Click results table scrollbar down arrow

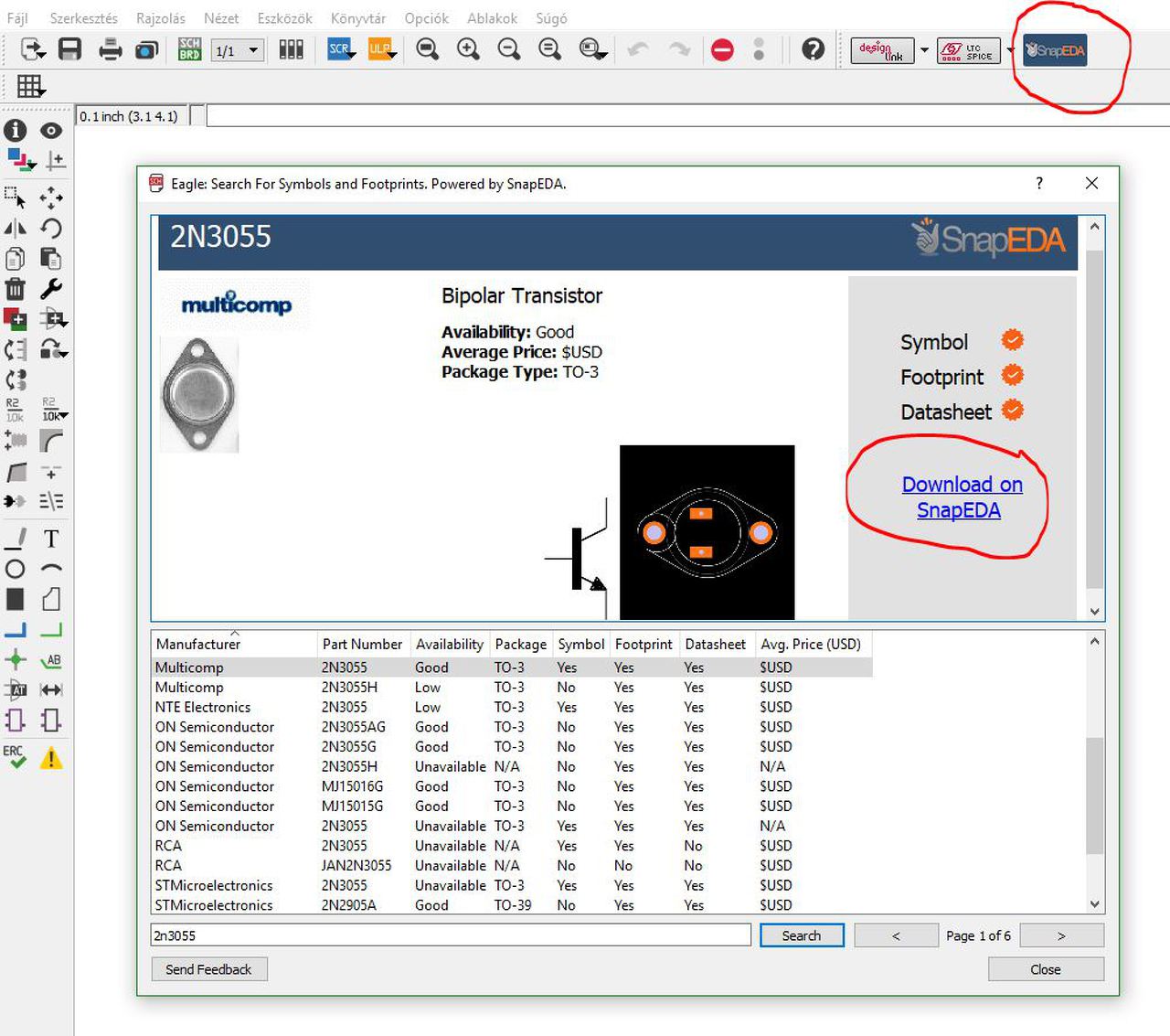1095,904
